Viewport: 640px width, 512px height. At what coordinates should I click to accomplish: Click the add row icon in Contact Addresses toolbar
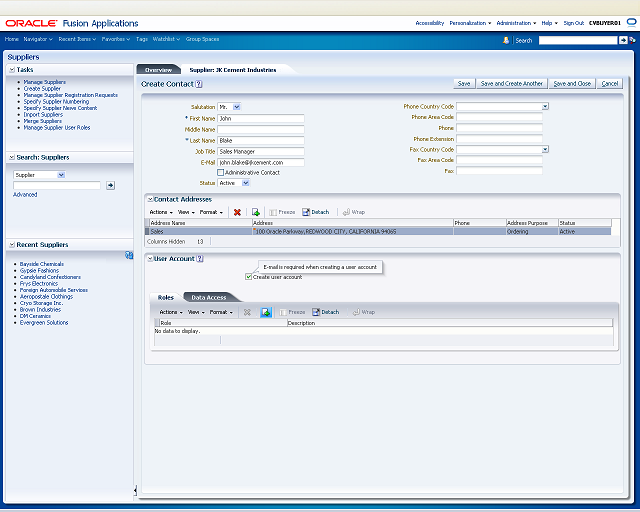tap(256, 212)
